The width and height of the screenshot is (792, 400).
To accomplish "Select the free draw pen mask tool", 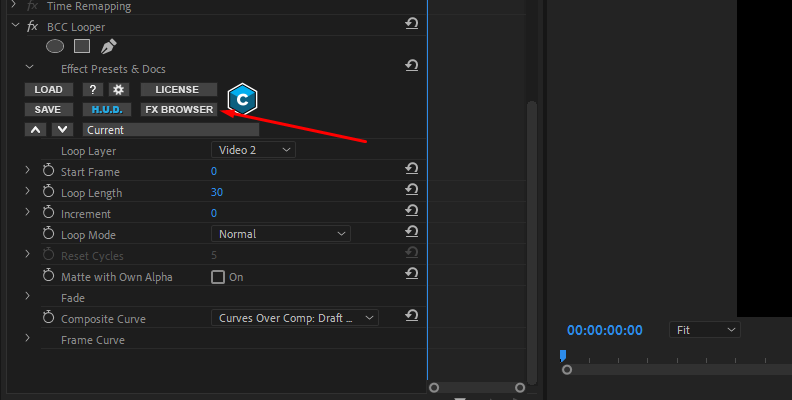I will (109, 46).
